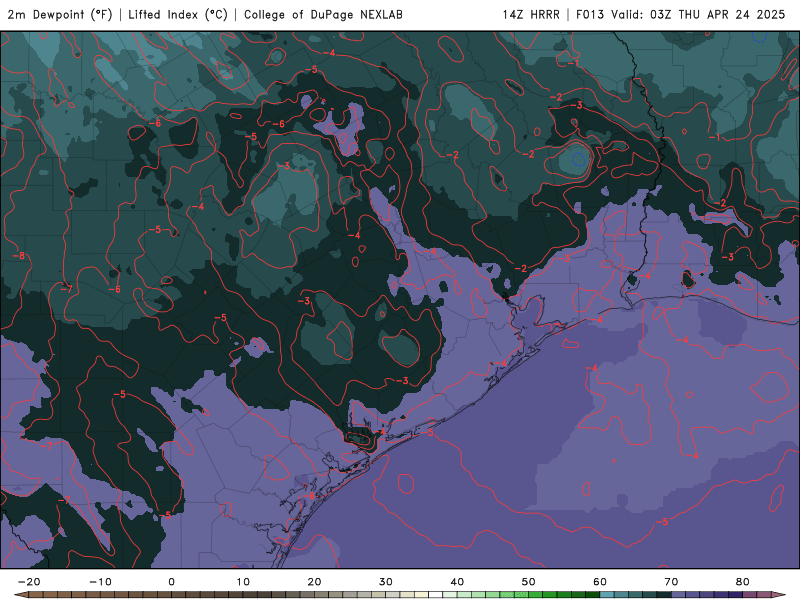The width and height of the screenshot is (800, 600).
Task: Click the '50' color scale label
Action: pyautogui.click(x=529, y=582)
